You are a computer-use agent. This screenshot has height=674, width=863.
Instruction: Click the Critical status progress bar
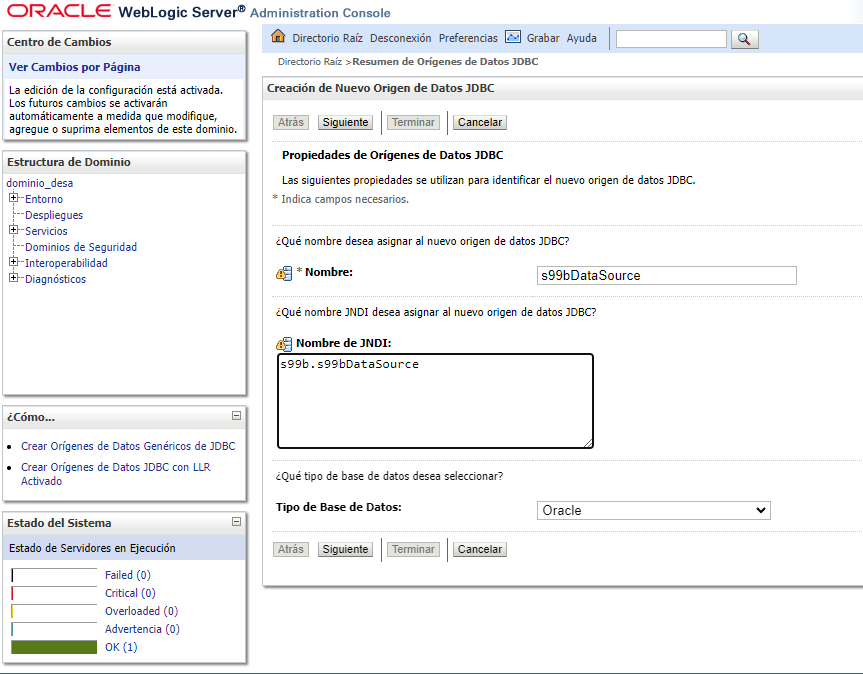[x=54, y=593]
